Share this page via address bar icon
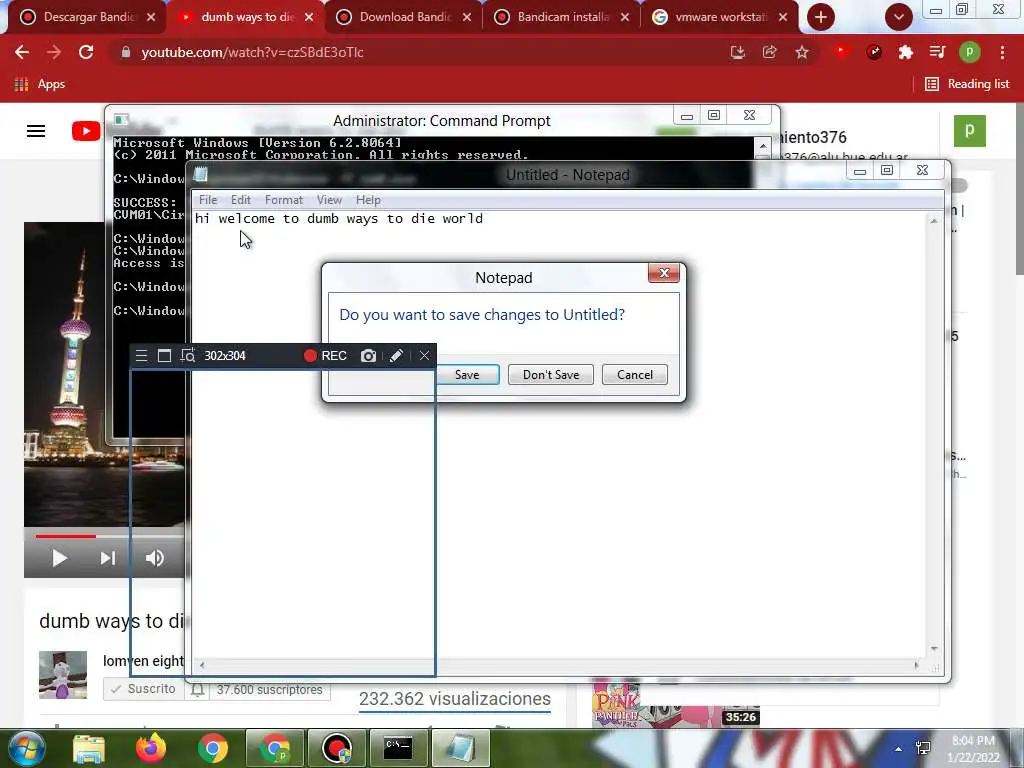Image resolution: width=1024 pixels, height=768 pixels. 769,52
